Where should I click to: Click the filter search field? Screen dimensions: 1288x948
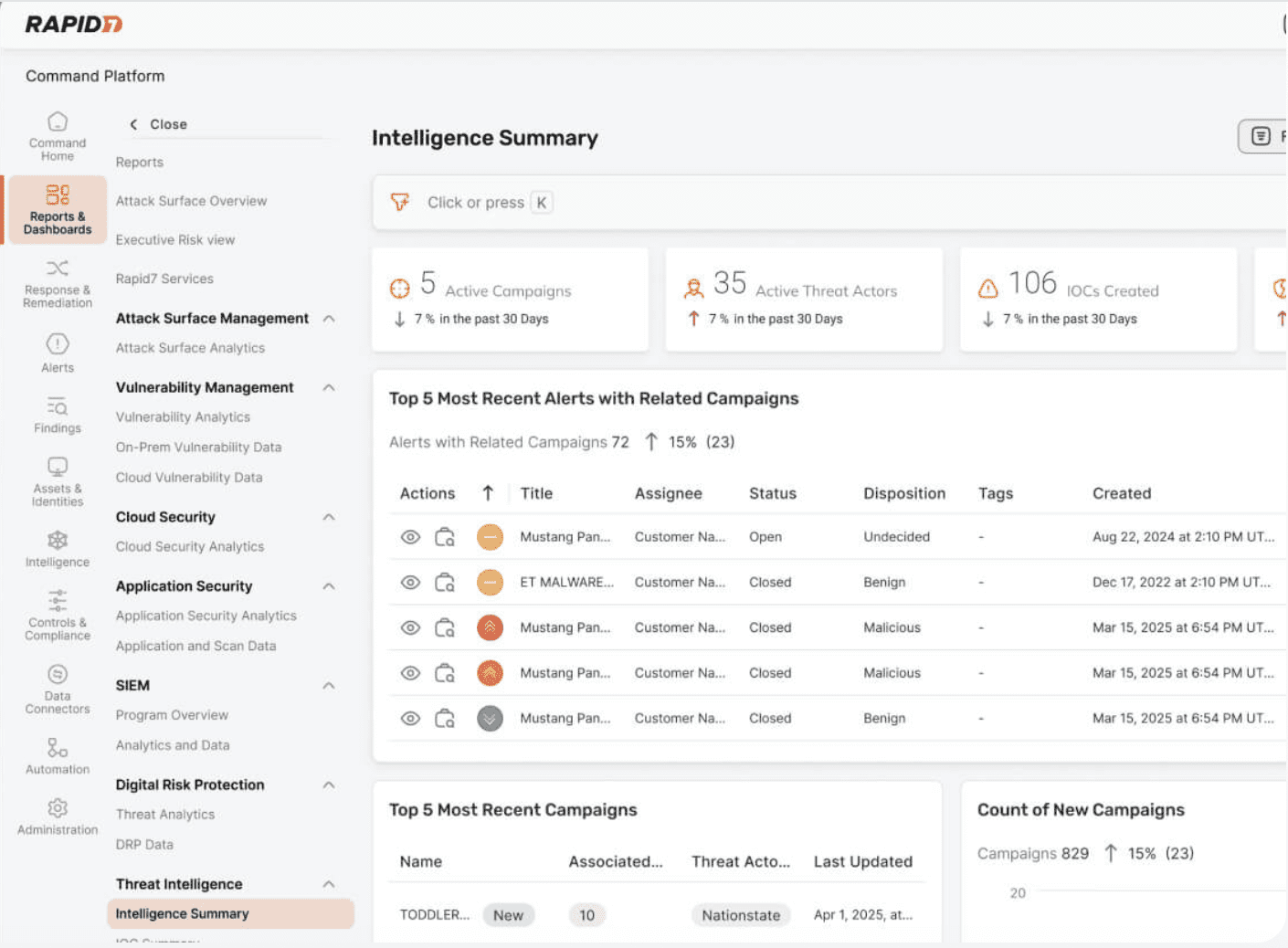829,202
